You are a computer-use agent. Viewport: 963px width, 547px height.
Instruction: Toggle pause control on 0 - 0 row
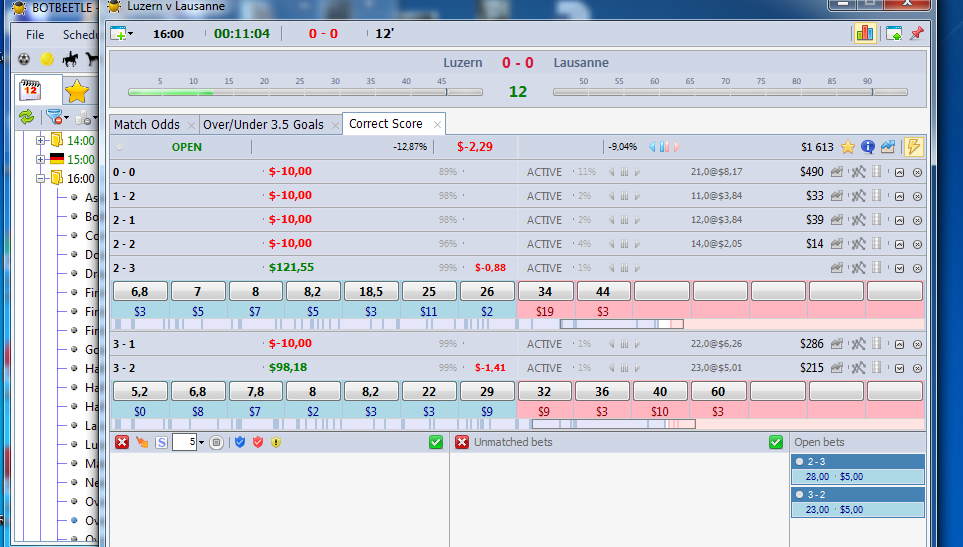pos(625,172)
